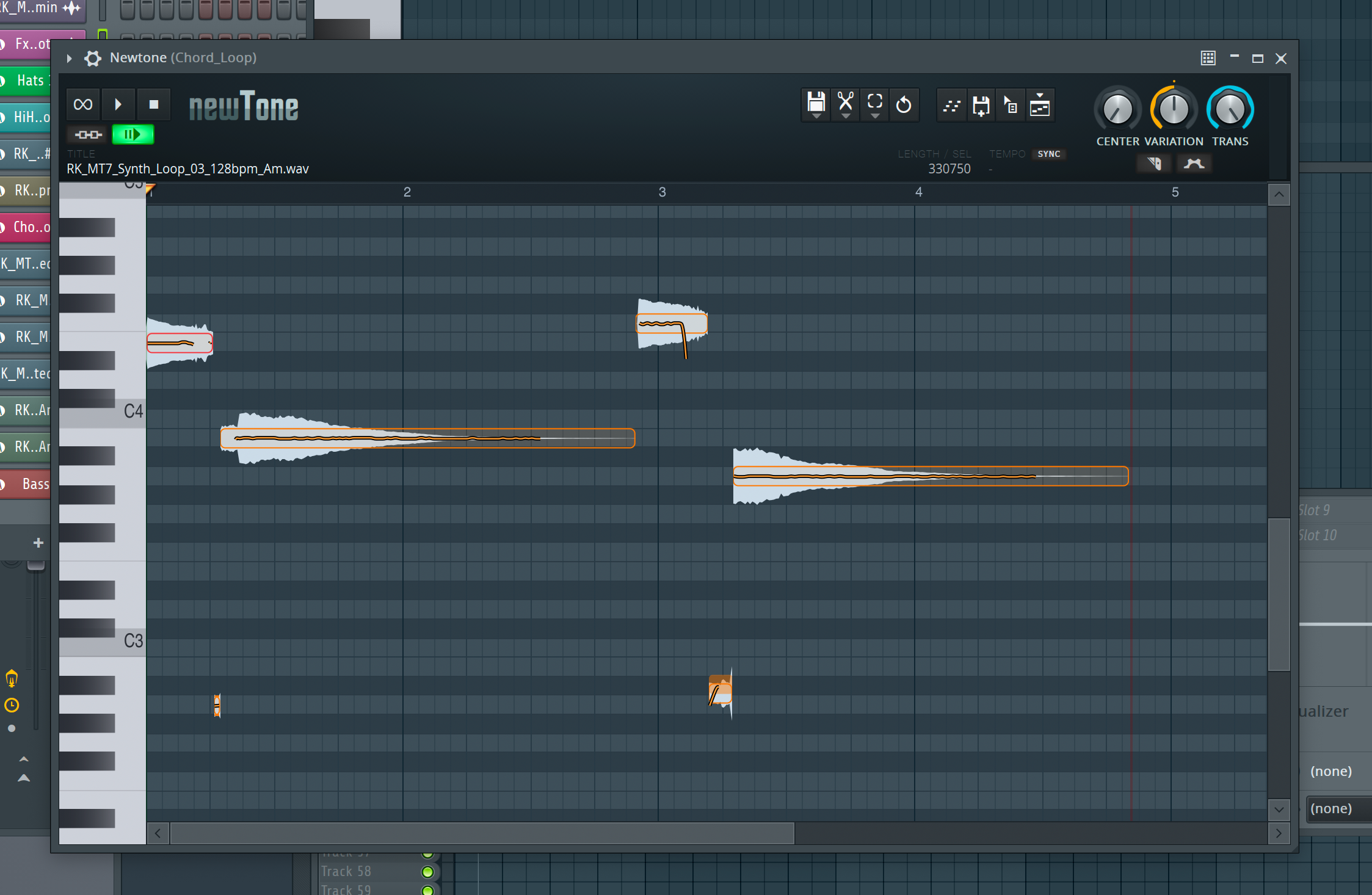Click the vertical scrollbar down arrow
1372x895 pixels.
pos(1279,810)
